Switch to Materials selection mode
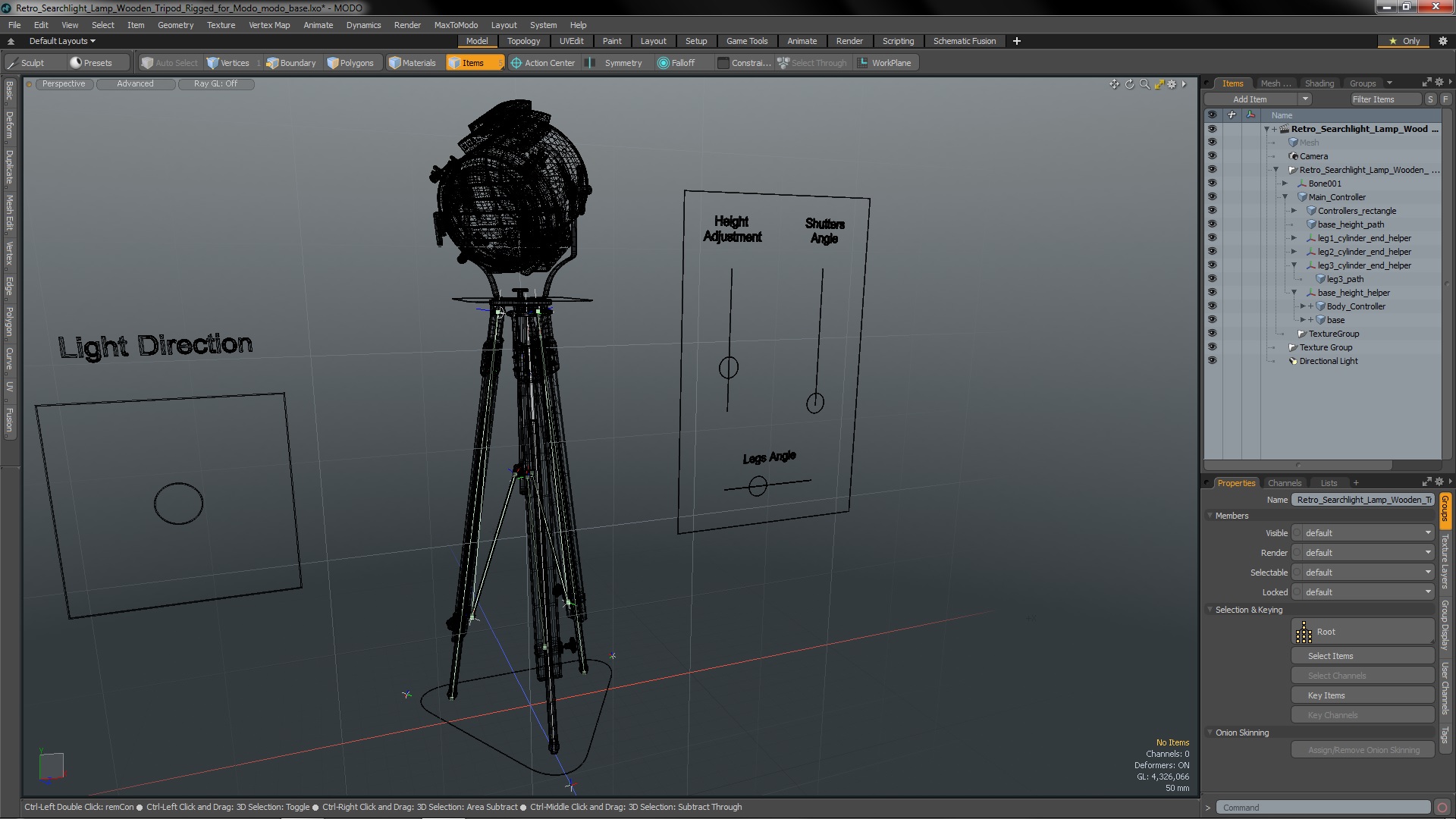The width and height of the screenshot is (1456, 819). tap(413, 63)
